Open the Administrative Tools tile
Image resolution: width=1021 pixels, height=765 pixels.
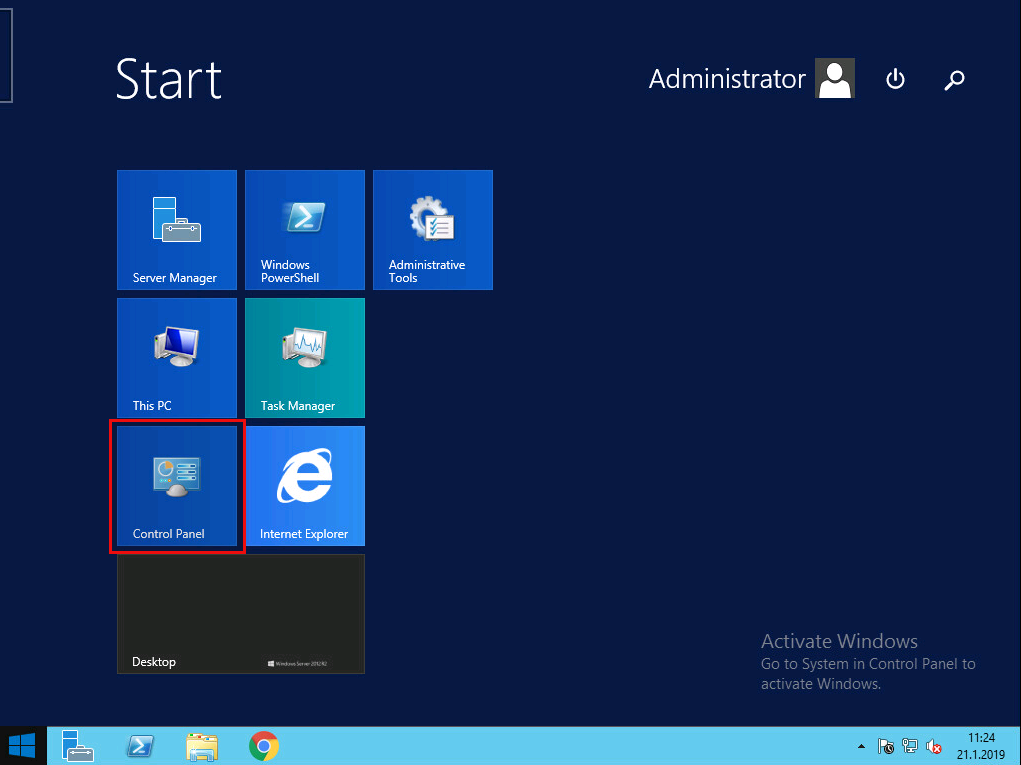pos(433,230)
